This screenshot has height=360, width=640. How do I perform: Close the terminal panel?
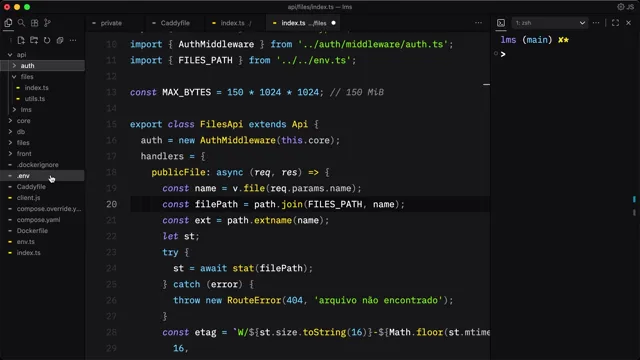[x=629, y=23]
